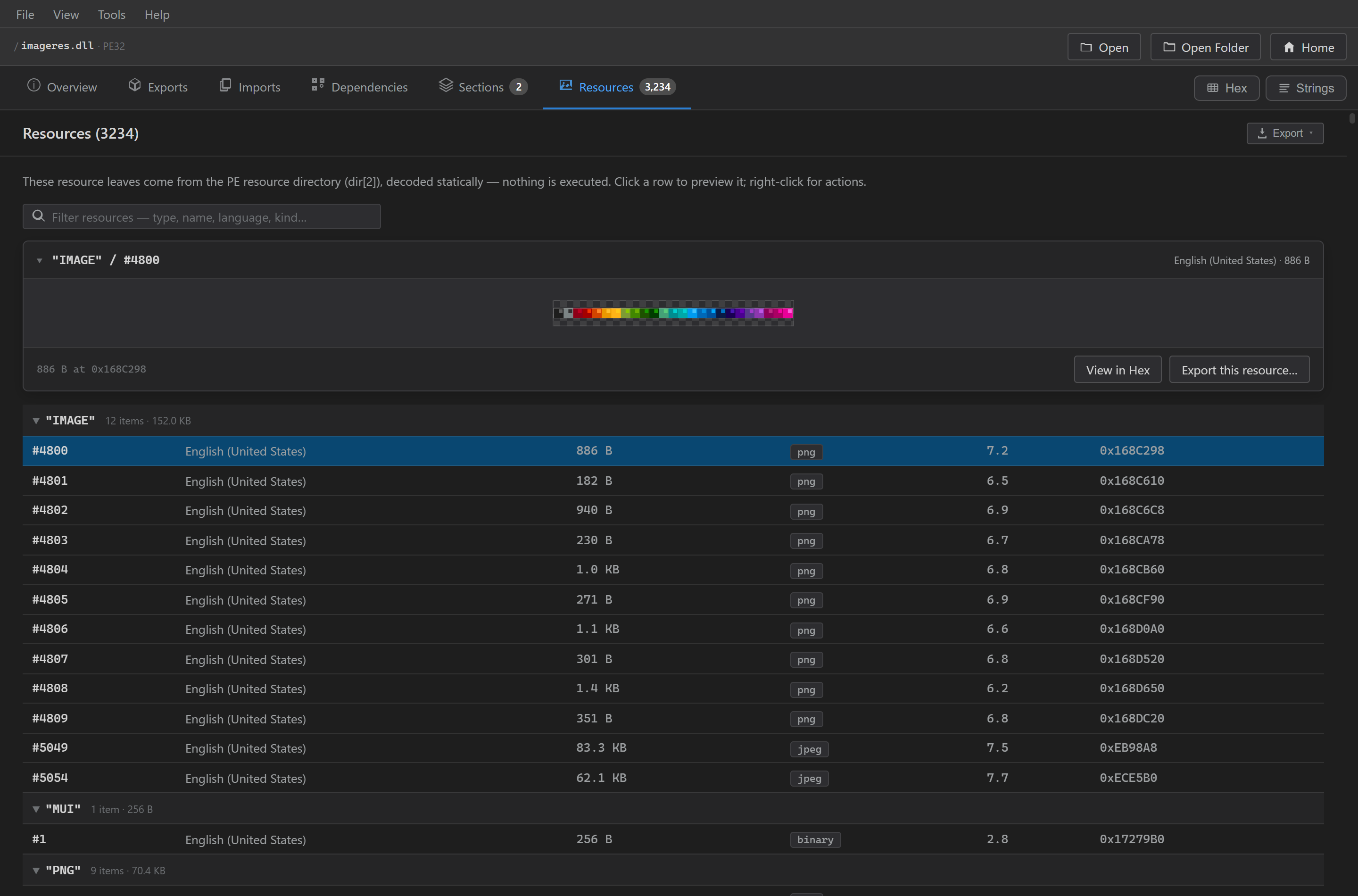This screenshot has width=1358, height=896.
Task: Click the jpeg badge in row #5049
Action: pyautogui.click(x=809, y=749)
